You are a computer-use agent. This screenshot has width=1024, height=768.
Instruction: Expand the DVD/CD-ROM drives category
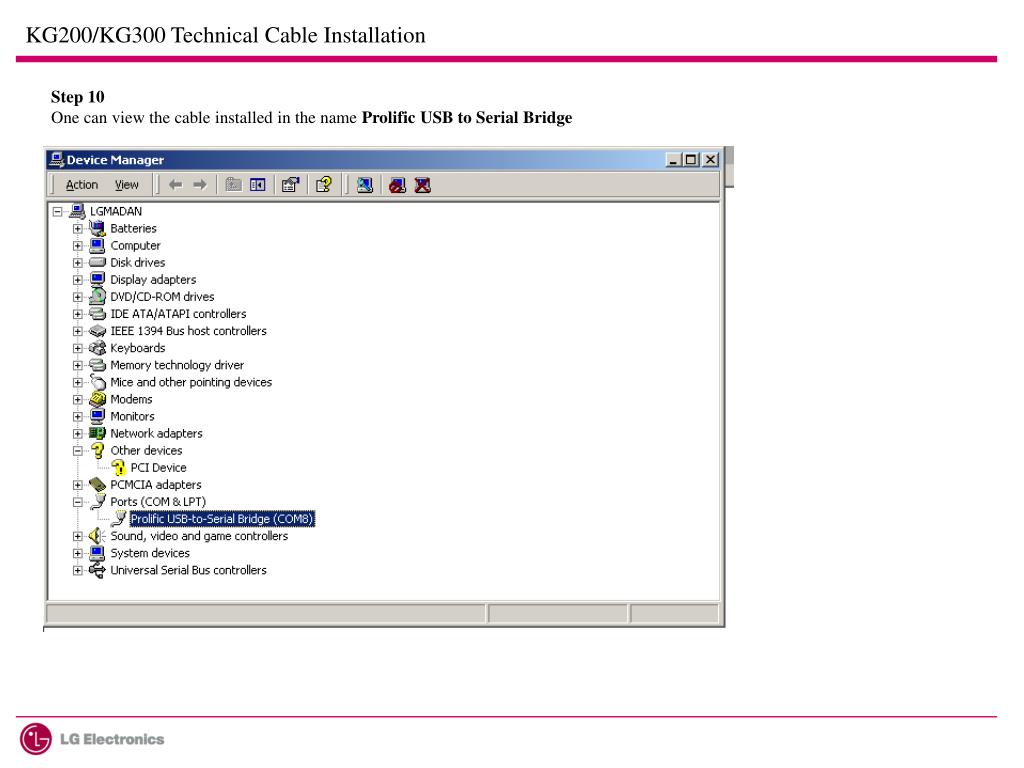coord(78,297)
